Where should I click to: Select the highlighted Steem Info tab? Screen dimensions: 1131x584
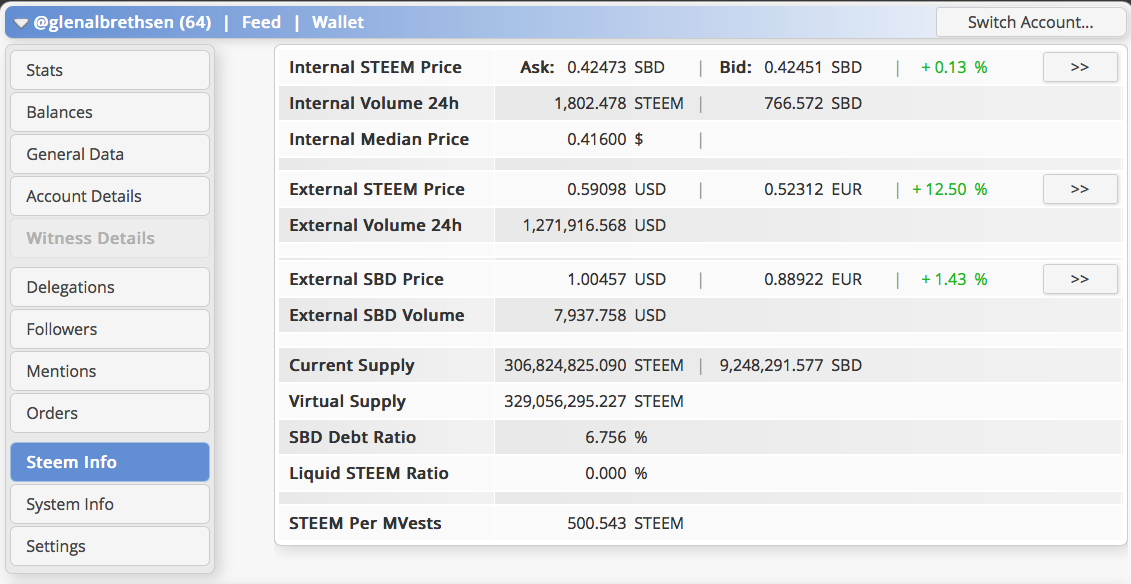110,462
